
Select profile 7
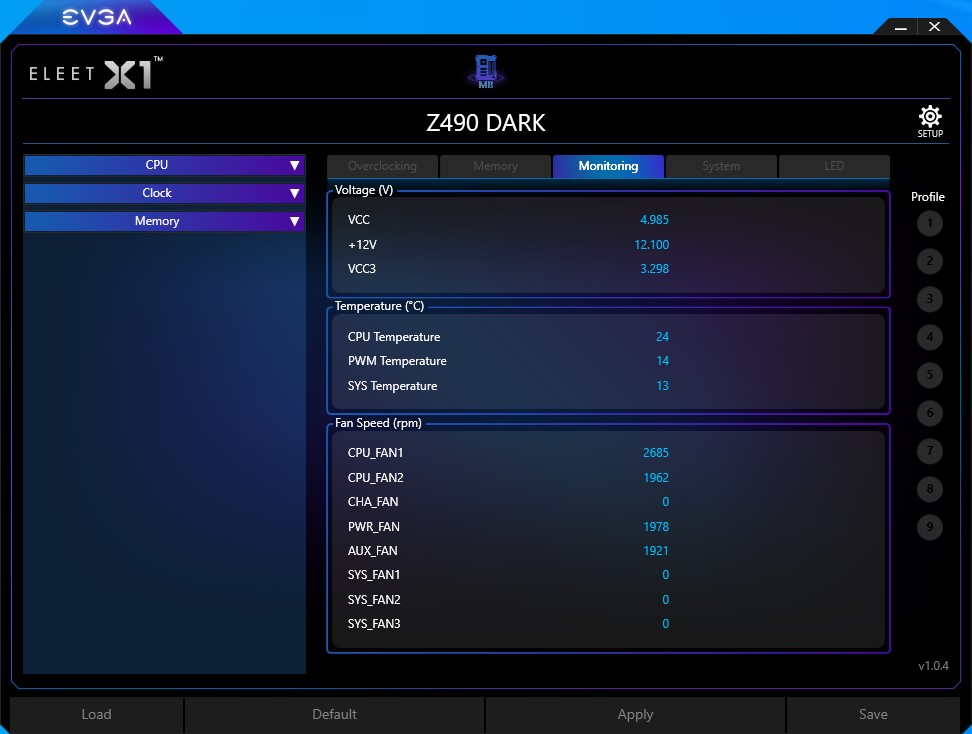(929, 451)
